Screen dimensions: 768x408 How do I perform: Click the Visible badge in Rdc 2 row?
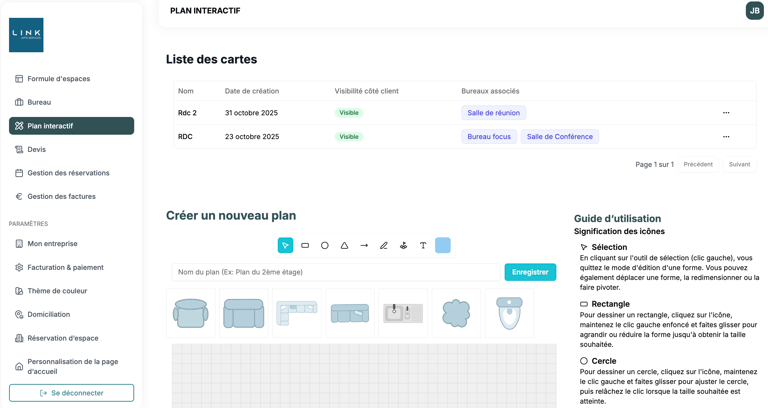tap(349, 113)
